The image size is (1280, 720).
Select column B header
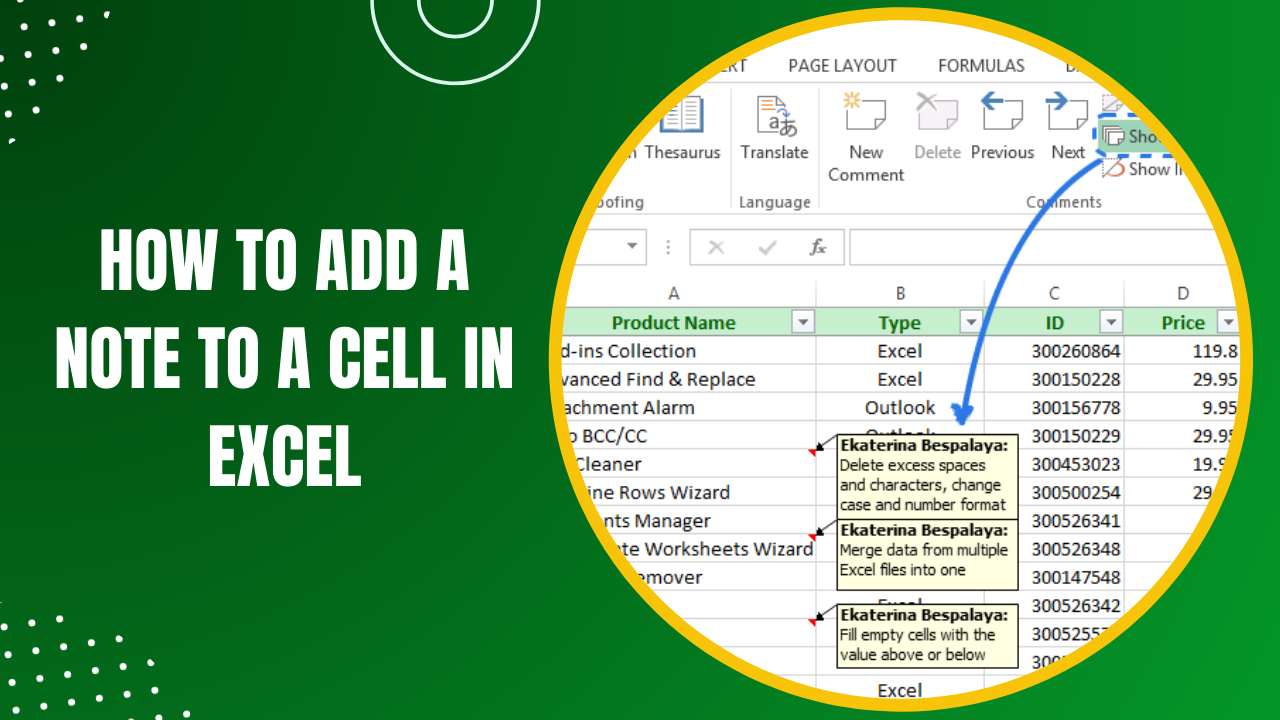(x=900, y=293)
